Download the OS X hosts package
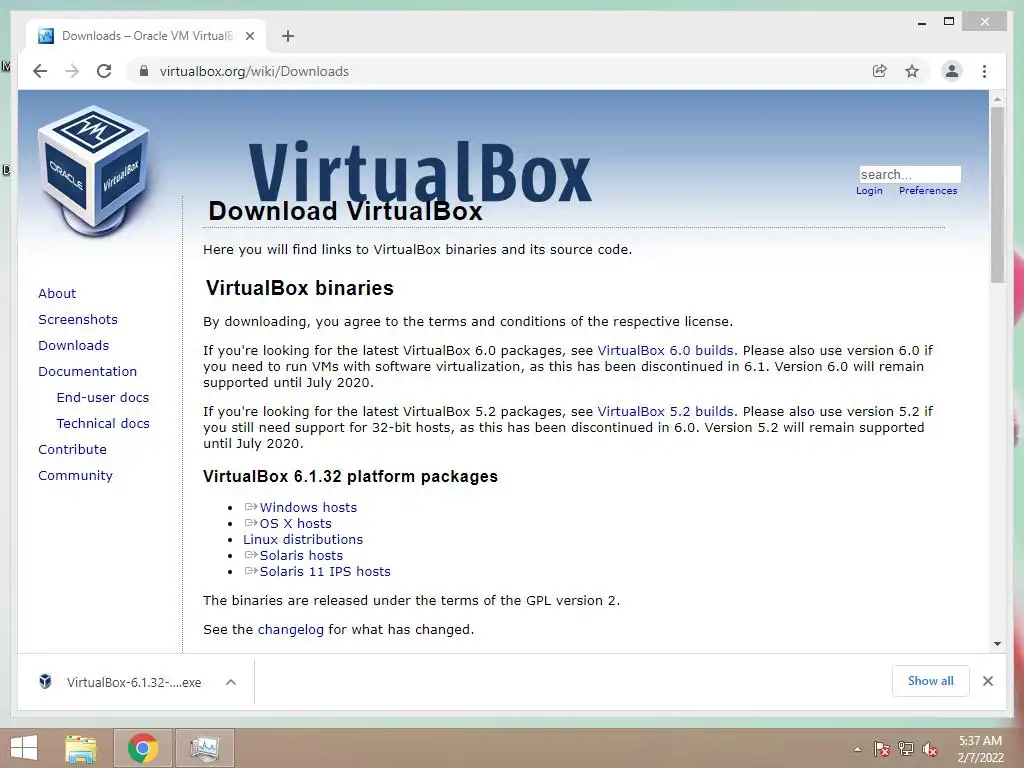1024x768 pixels. [x=295, y=524]
